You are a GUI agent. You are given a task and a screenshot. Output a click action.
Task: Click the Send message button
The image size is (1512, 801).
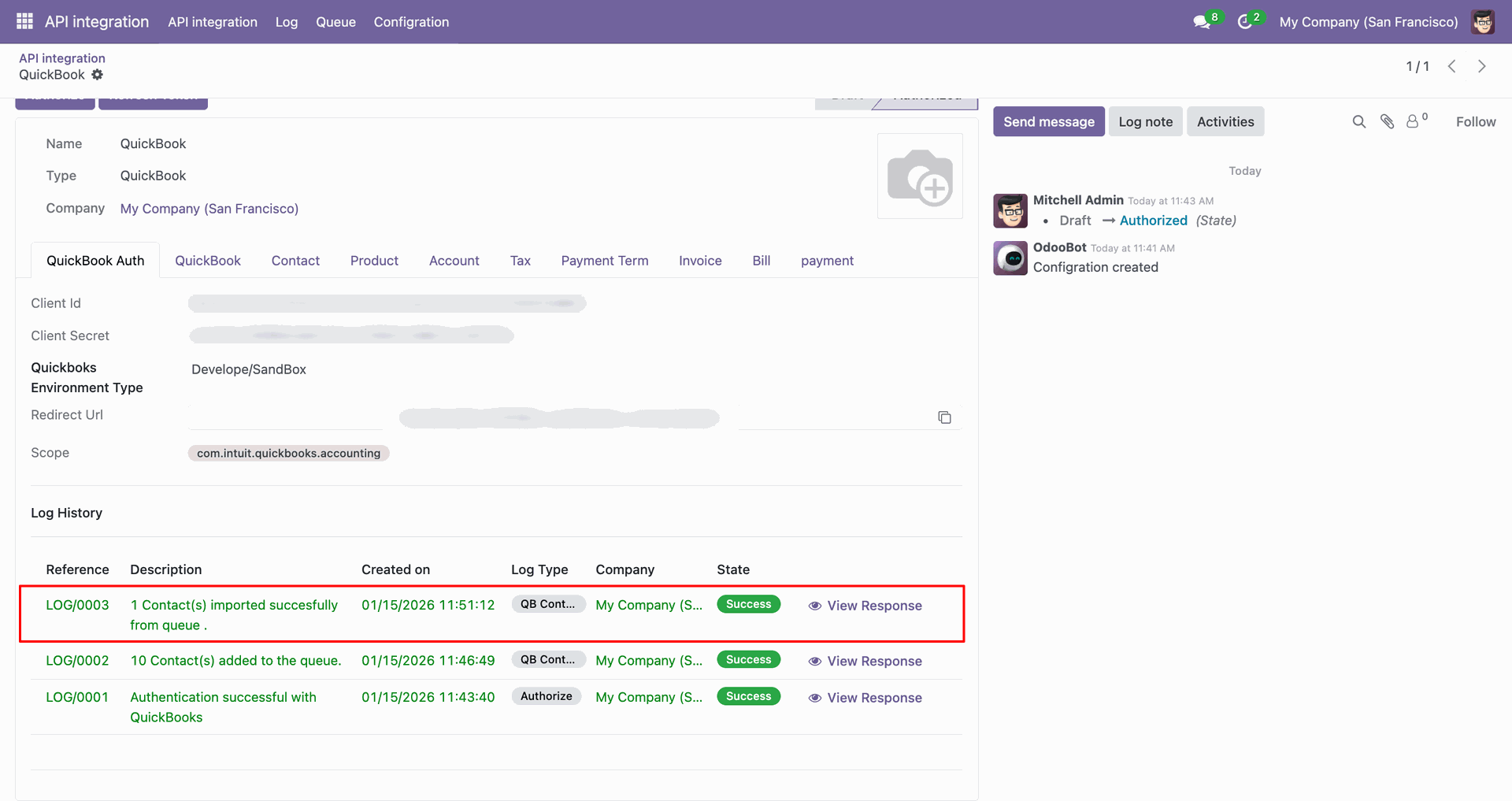[1049, 121]
